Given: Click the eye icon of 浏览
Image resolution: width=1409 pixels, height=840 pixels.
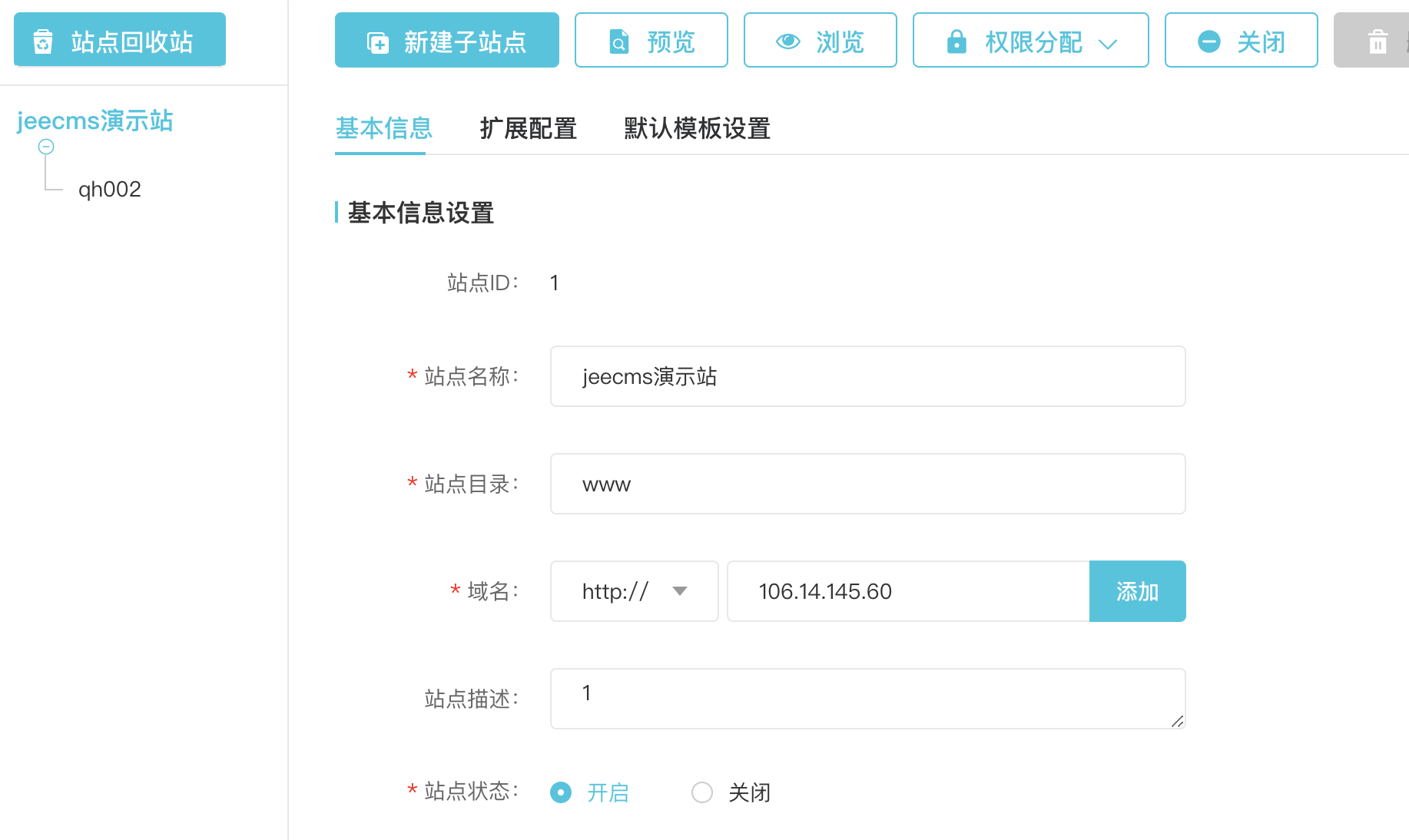Looking at the screenshot, I should (x=787, y=41).
